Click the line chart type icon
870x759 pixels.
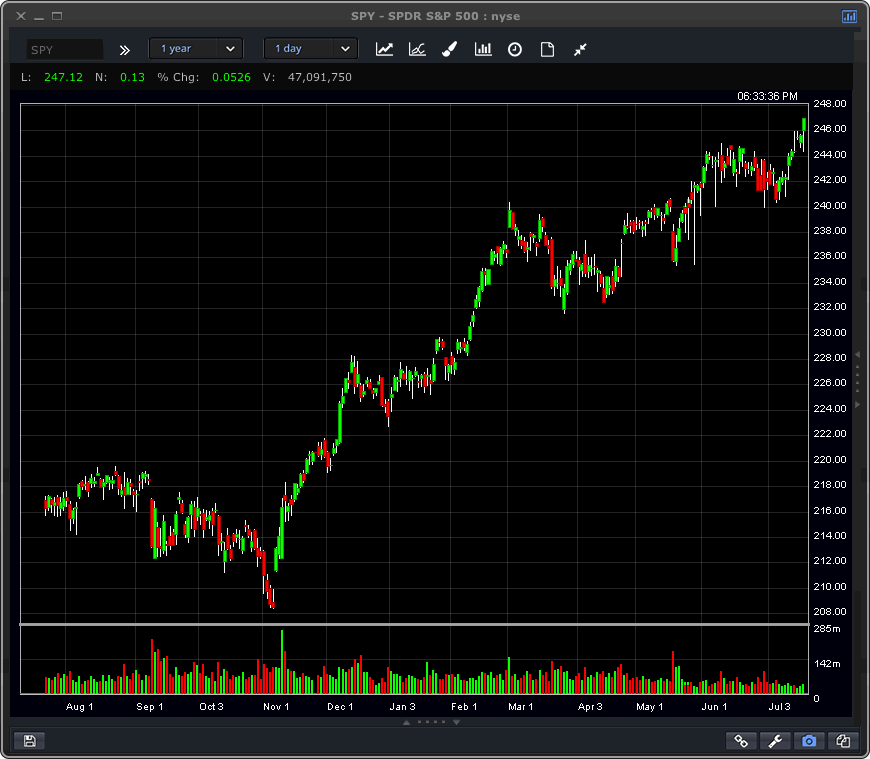[x=384, y=49]
